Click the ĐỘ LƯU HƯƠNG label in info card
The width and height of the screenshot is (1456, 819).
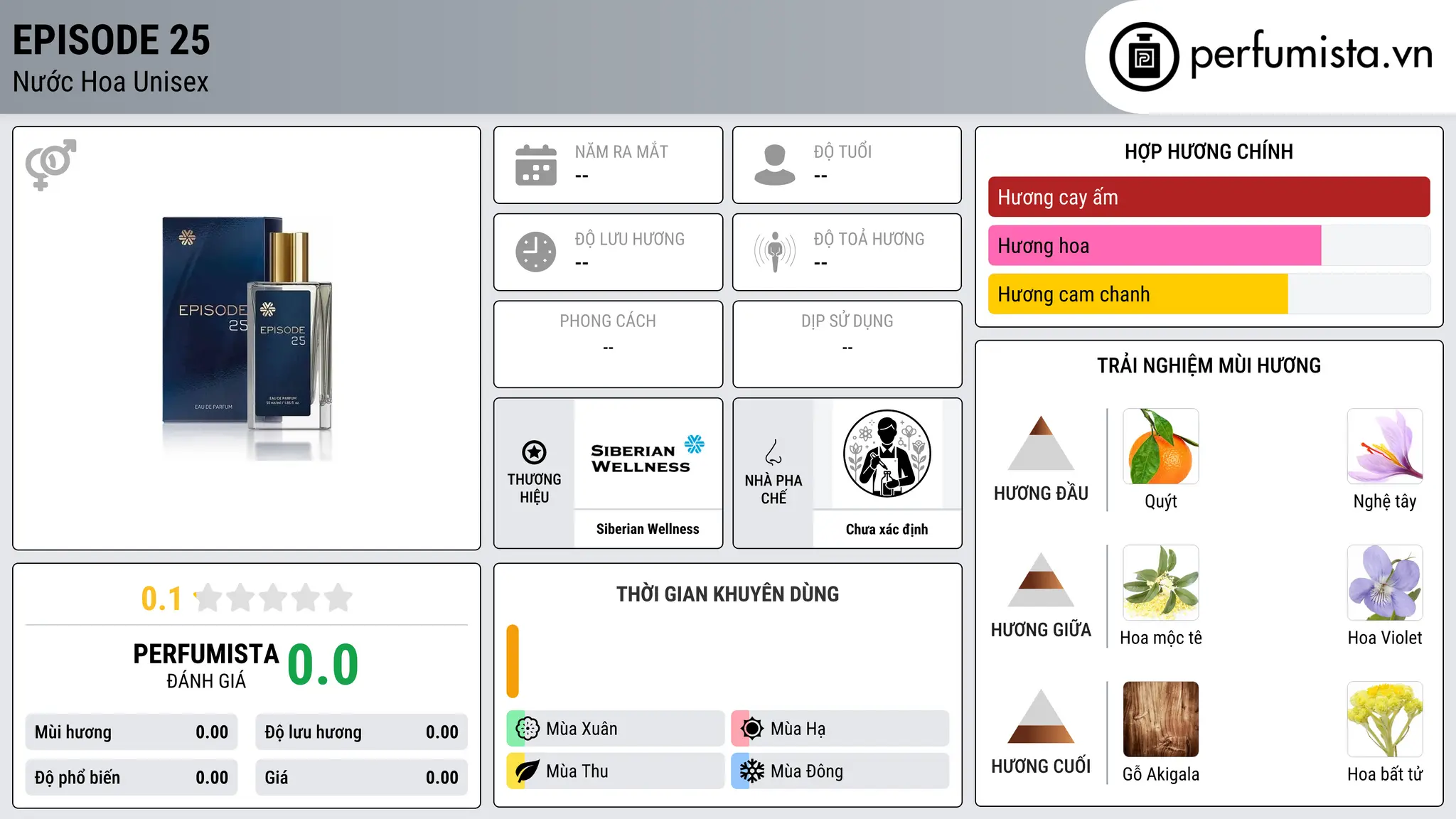[629, 239]
